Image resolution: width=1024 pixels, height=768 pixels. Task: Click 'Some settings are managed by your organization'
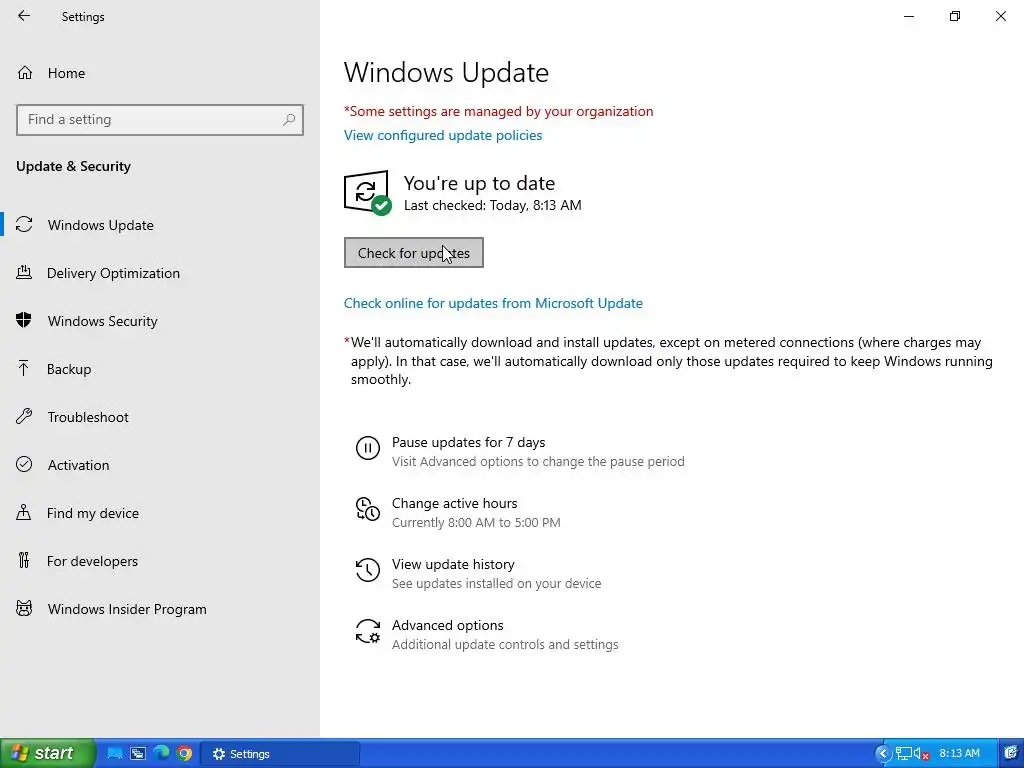click(x=498, y=111)
